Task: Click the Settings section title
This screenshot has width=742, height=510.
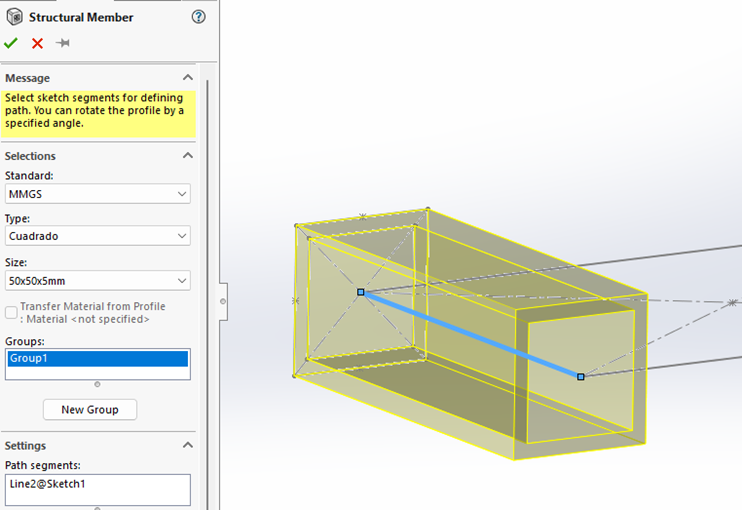Action: click(26, 446)
